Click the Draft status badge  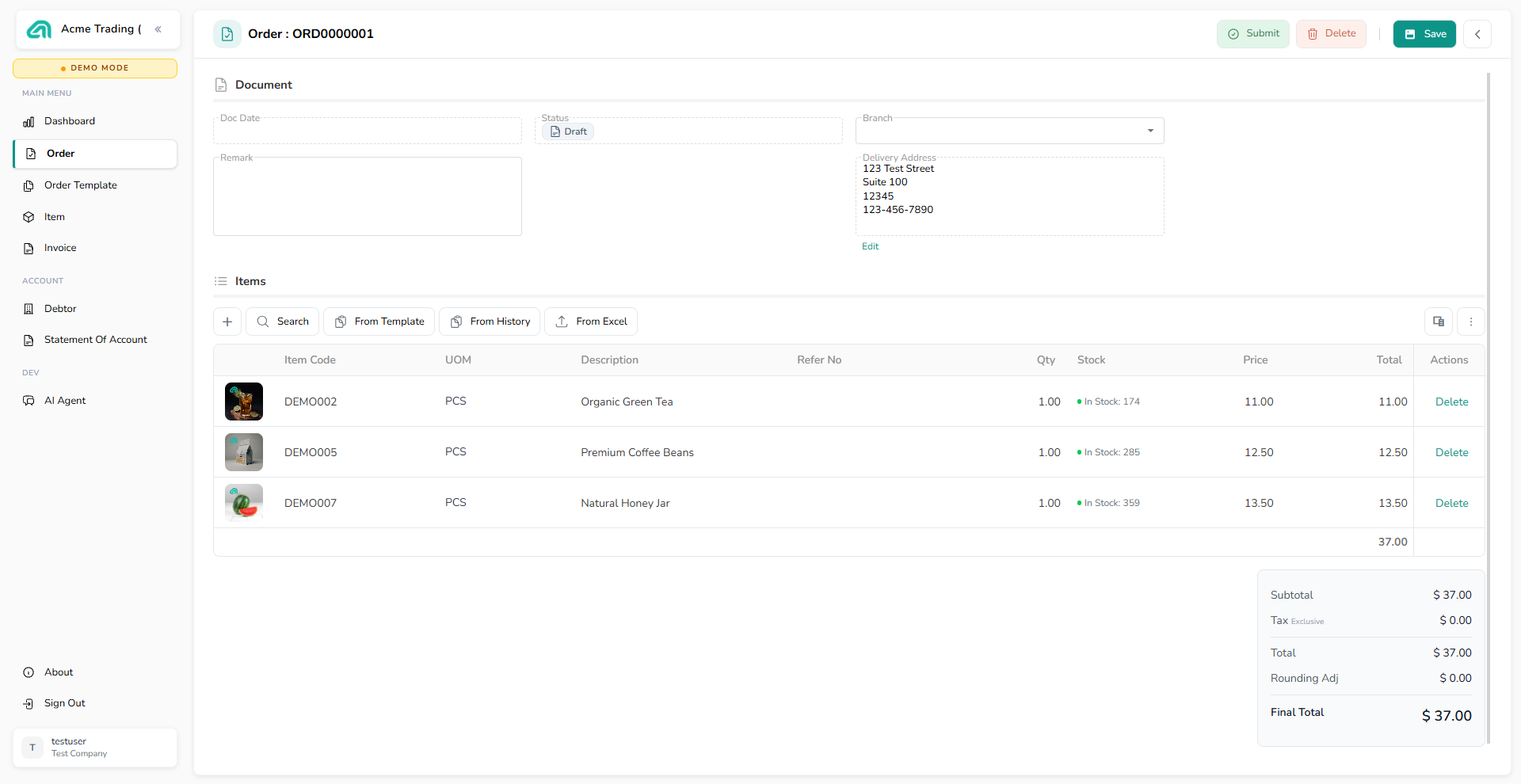568,131
